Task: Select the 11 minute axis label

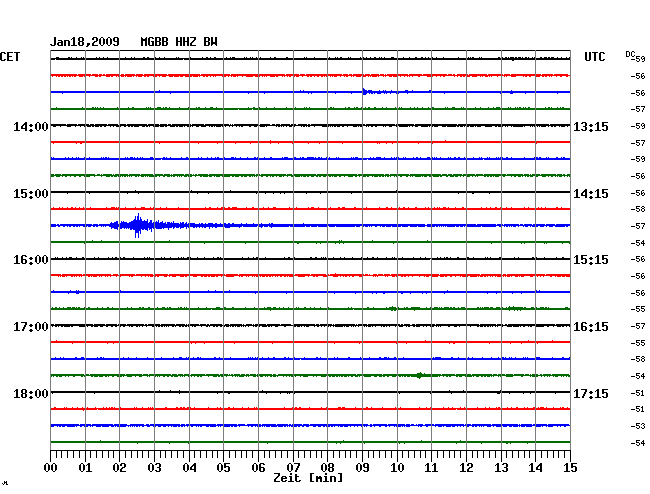Action: [431, 467]
